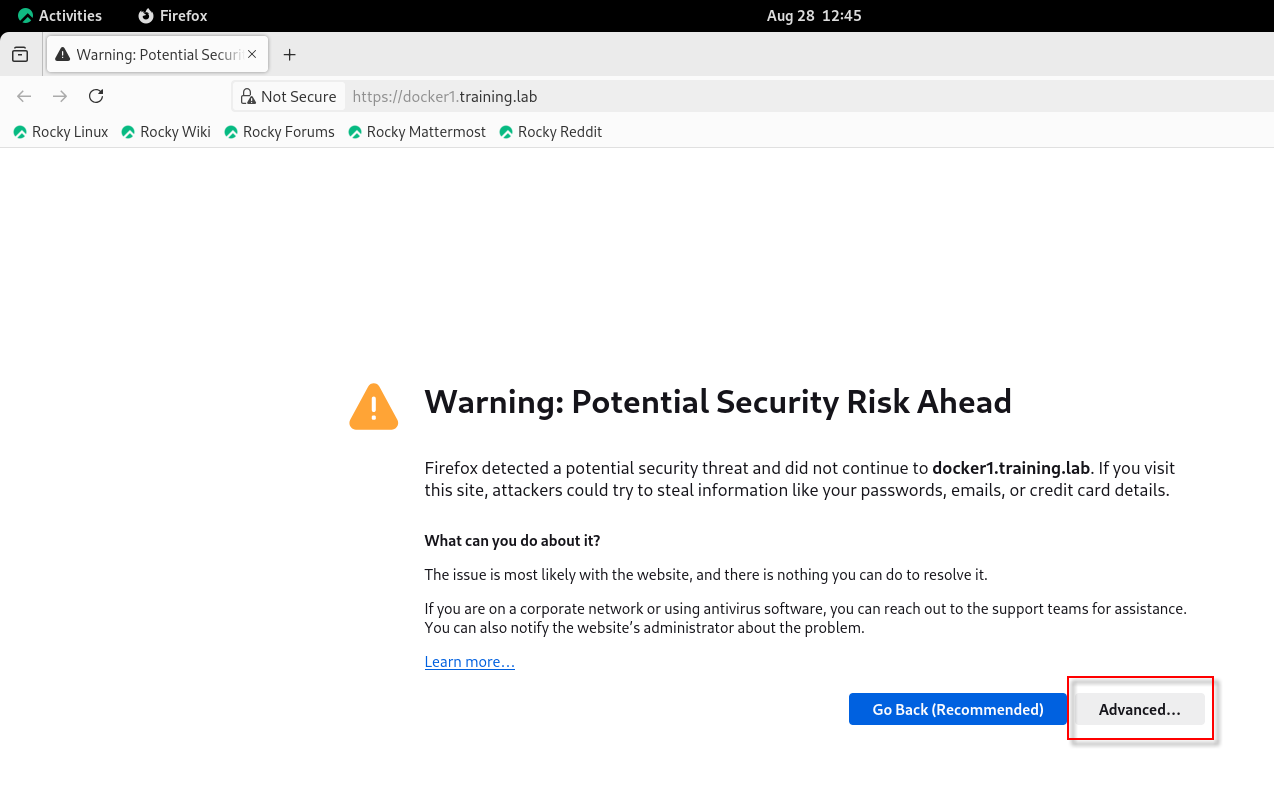
Task: Expand Advanced… certificate details
Action: tap(1139, 709)
